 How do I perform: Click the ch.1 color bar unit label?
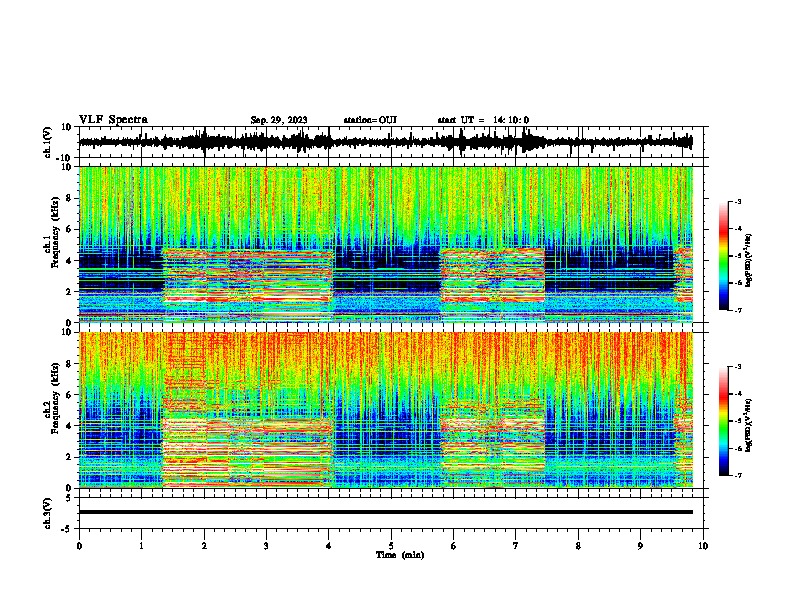pyautogui.click(x=748, y=261)
